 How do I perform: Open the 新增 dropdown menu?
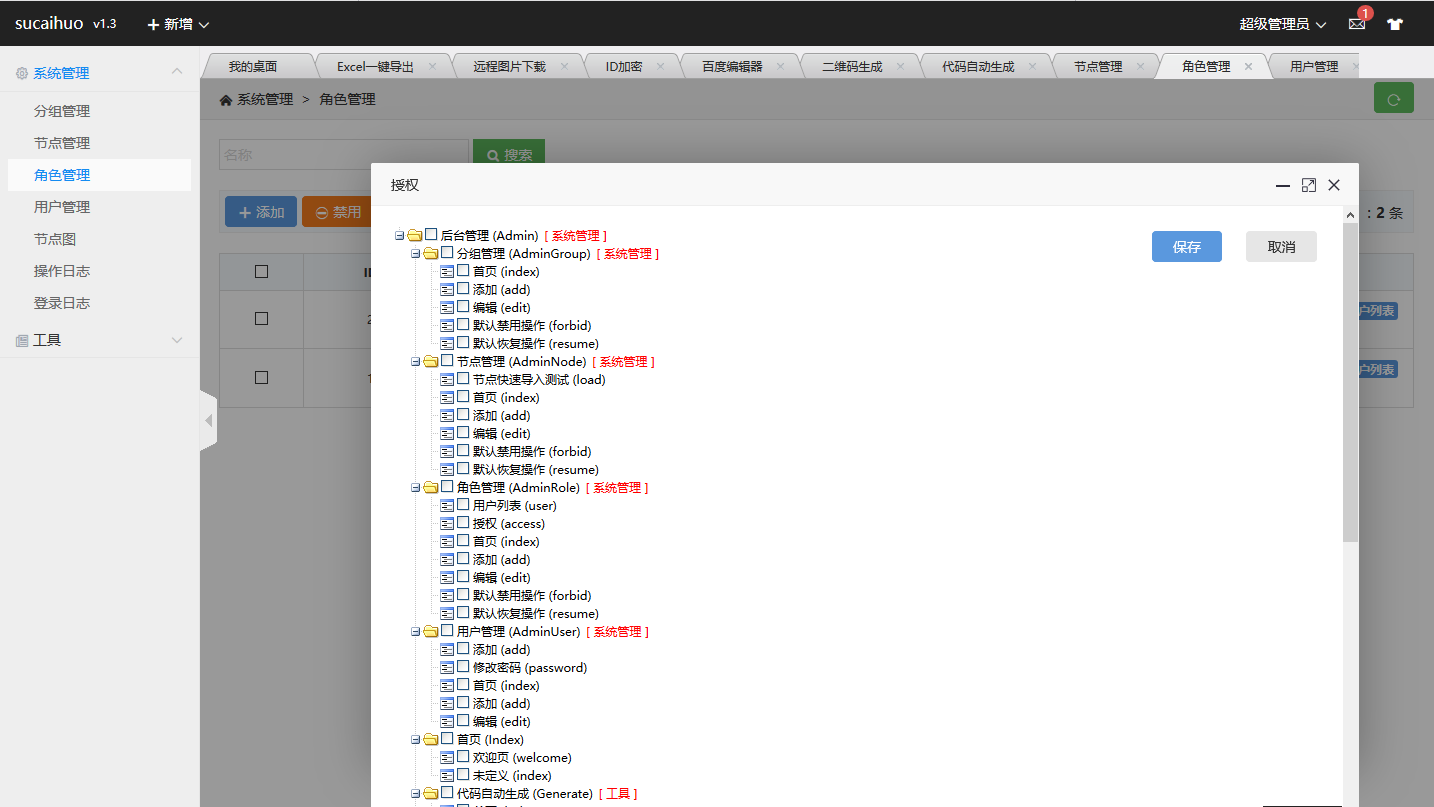178,24
